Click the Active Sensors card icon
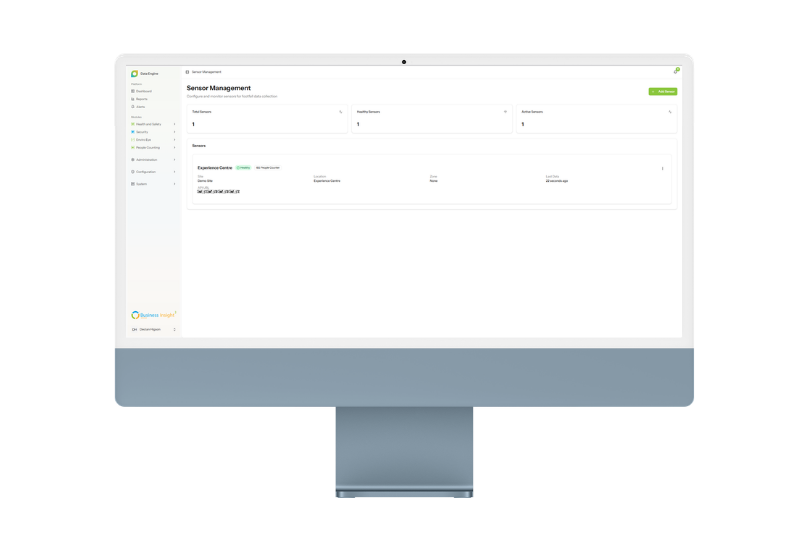Screen dimensions: 800x533 coord(670,112)
